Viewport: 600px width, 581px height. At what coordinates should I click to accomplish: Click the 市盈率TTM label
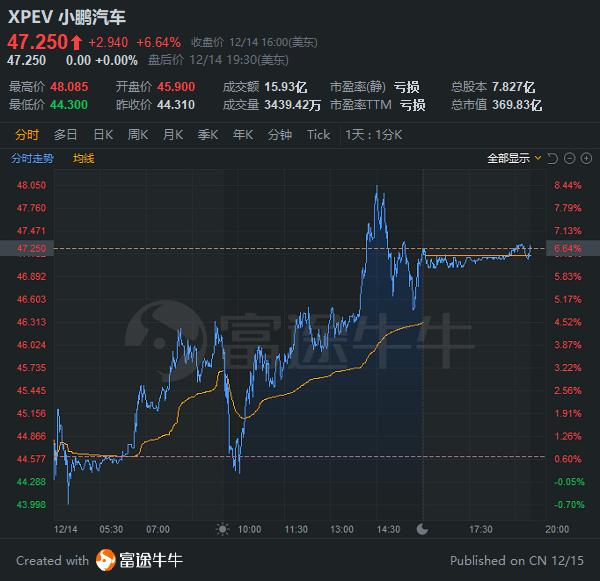click(x=361, y=105)
